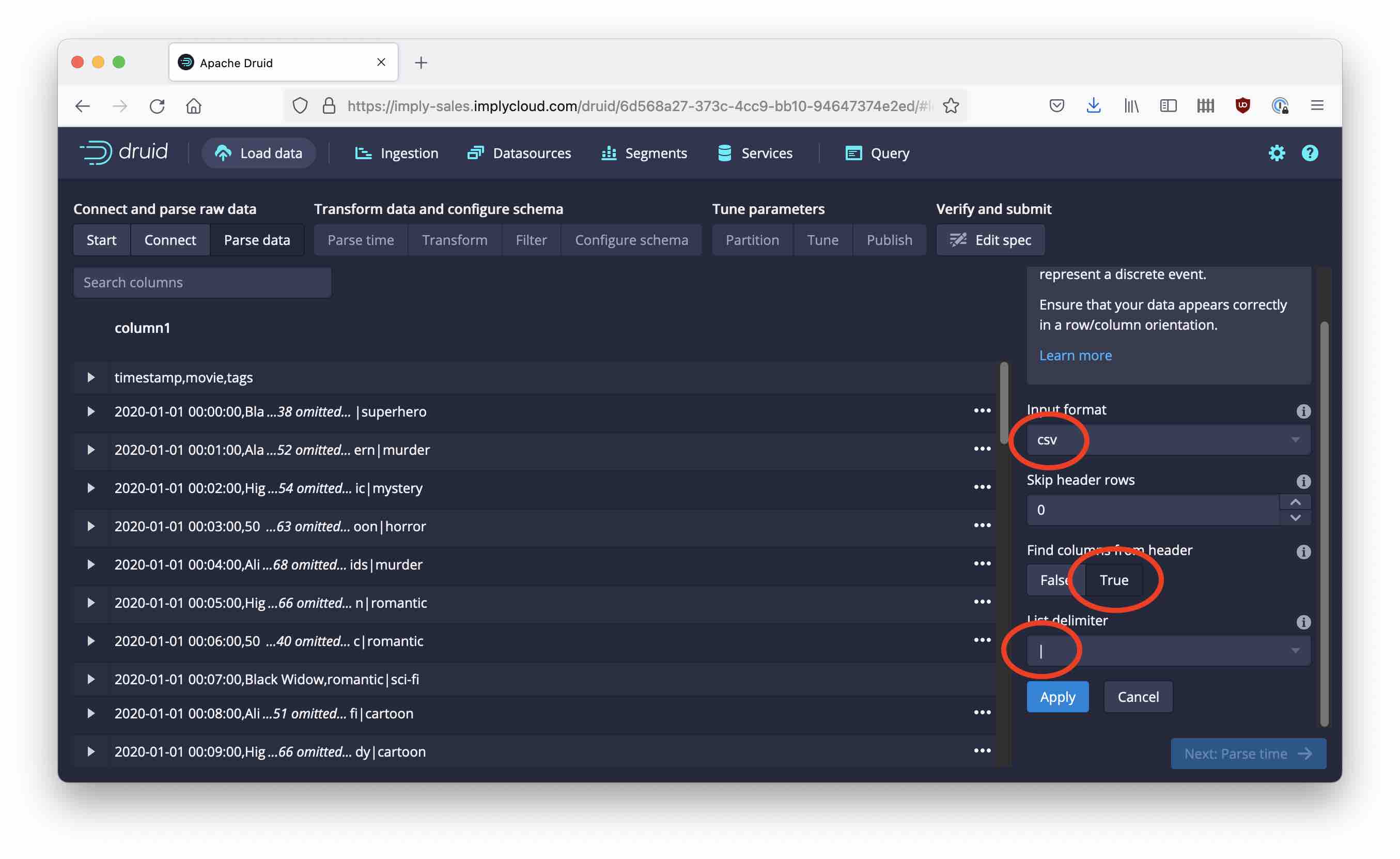This screenshot has height=859, width=1400.
Task: Increase the Skip header rows value
Action: (x=1296, y=502)
